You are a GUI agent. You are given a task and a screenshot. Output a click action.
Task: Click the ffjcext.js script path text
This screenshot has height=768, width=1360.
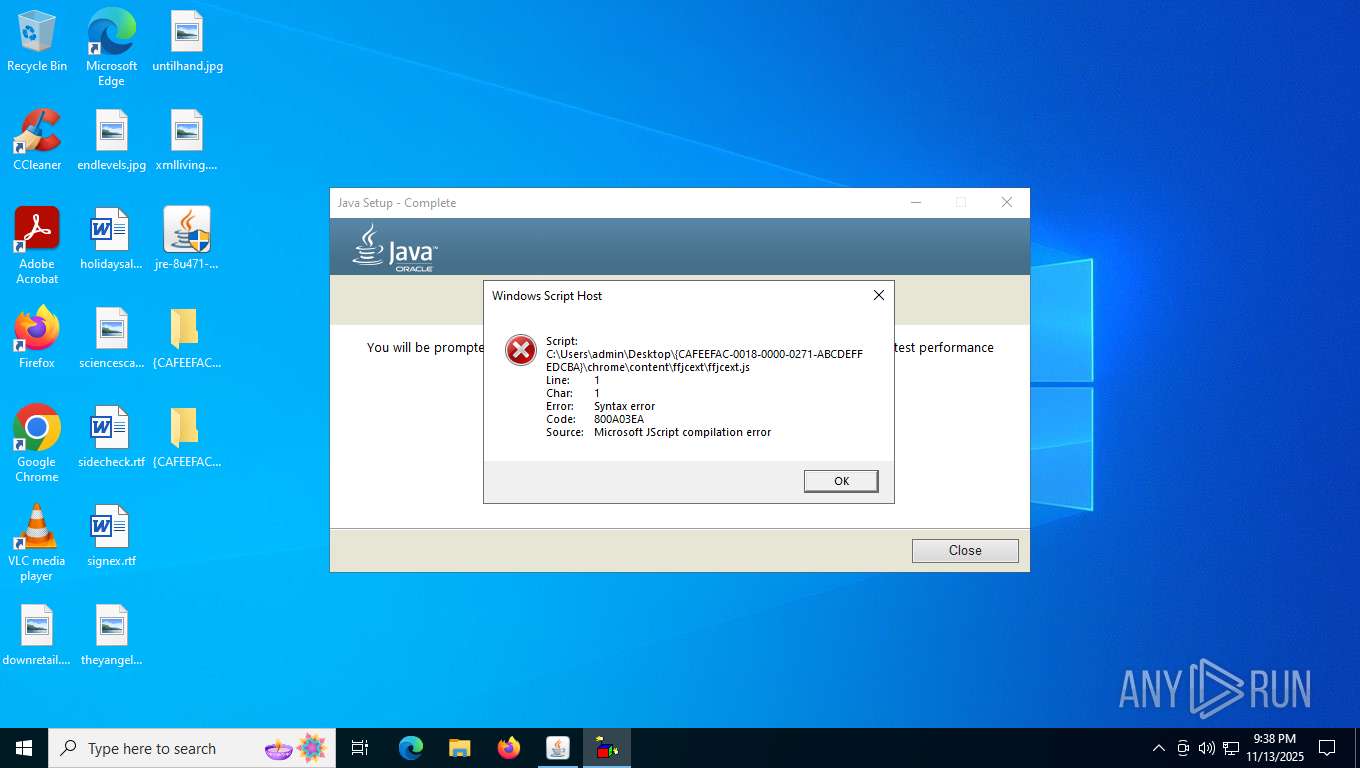pyautogui.click(x=704, y=360)
